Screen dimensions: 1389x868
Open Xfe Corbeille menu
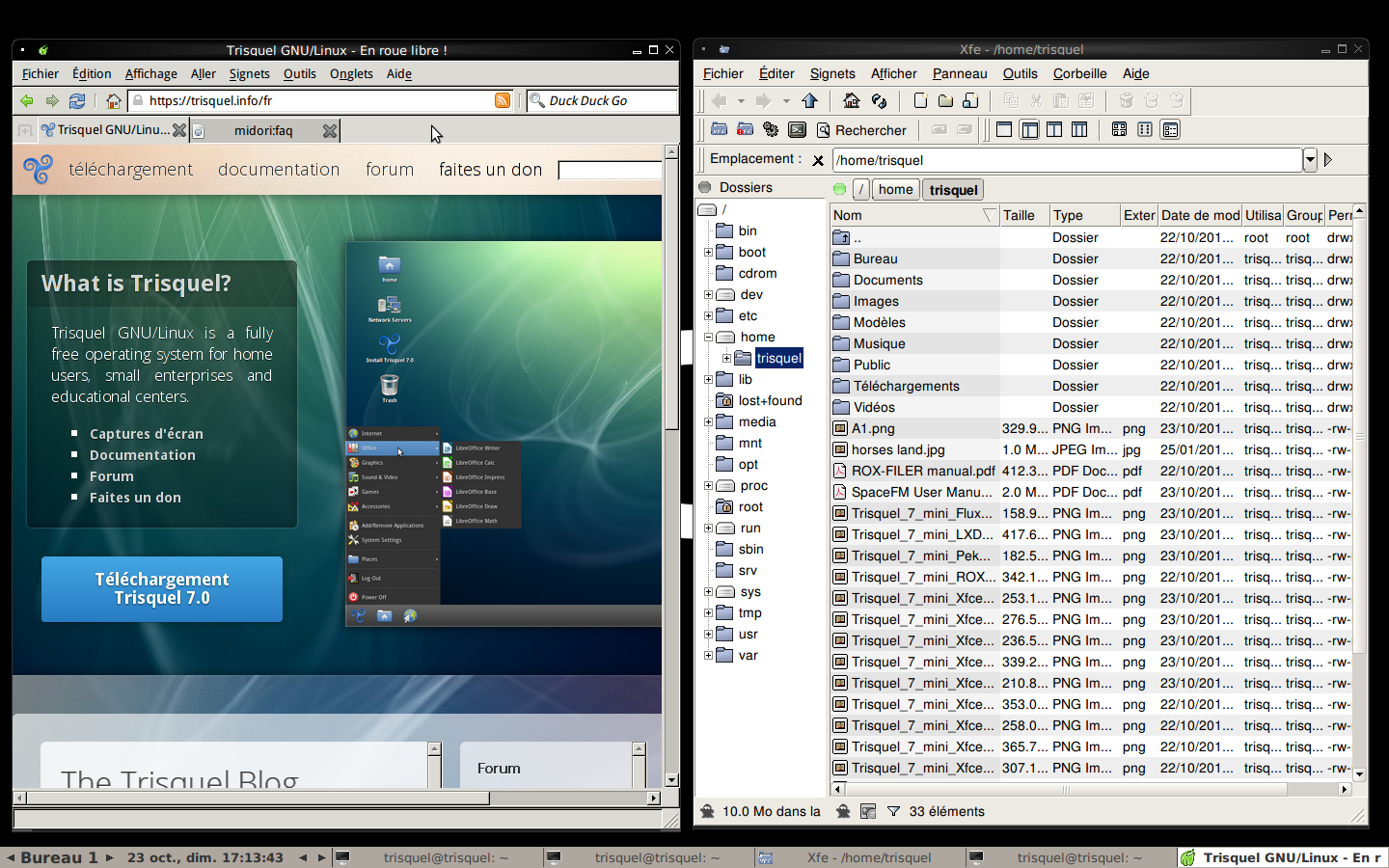pos(1079,73)
